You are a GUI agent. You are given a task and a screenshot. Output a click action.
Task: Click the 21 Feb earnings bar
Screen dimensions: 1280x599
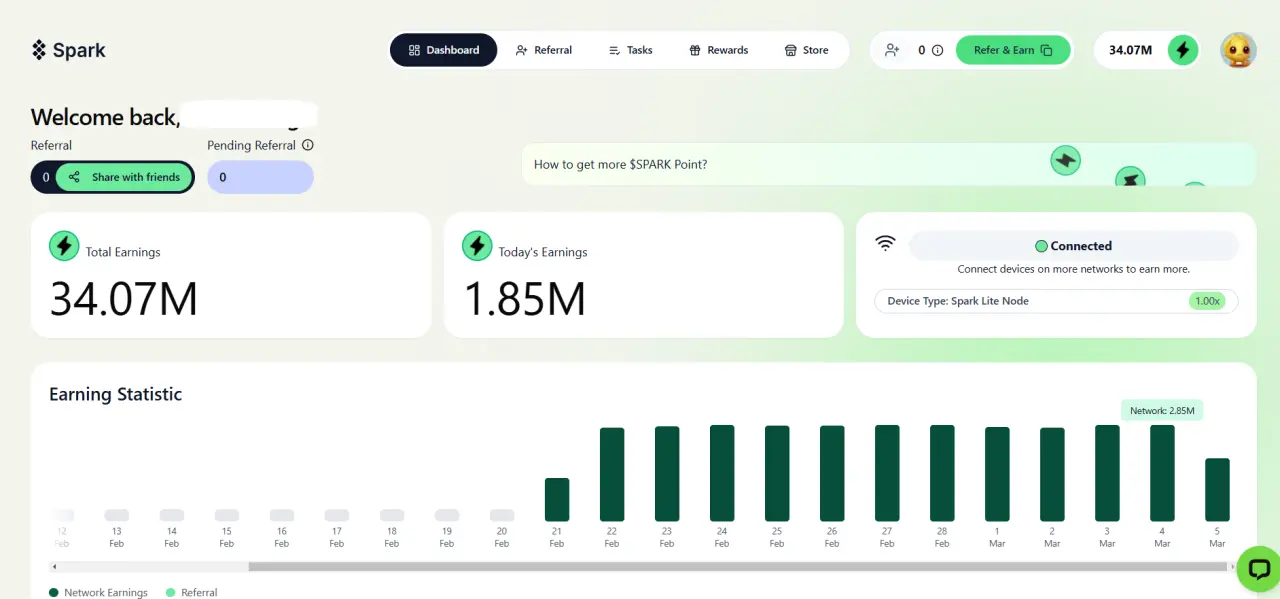(x=557, y=499)
